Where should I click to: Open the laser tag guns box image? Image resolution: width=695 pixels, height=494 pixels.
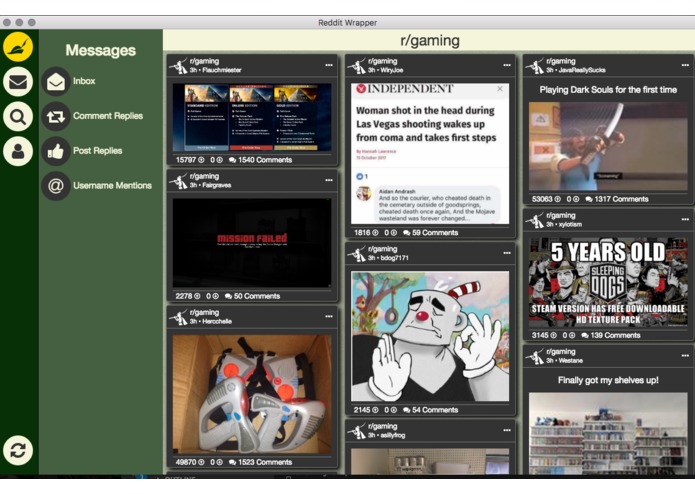coord(252,394)
